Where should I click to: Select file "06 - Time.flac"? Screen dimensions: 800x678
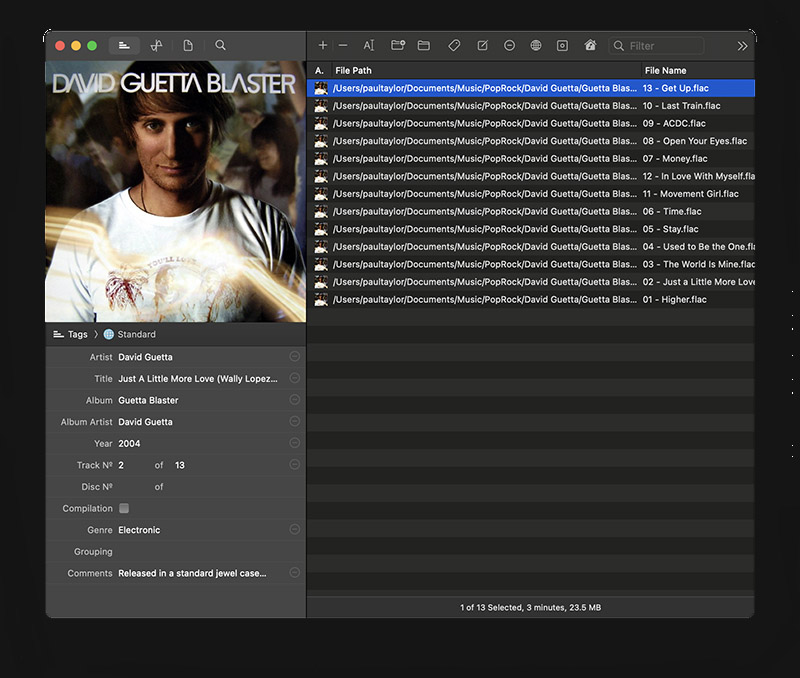pos(531,211)
